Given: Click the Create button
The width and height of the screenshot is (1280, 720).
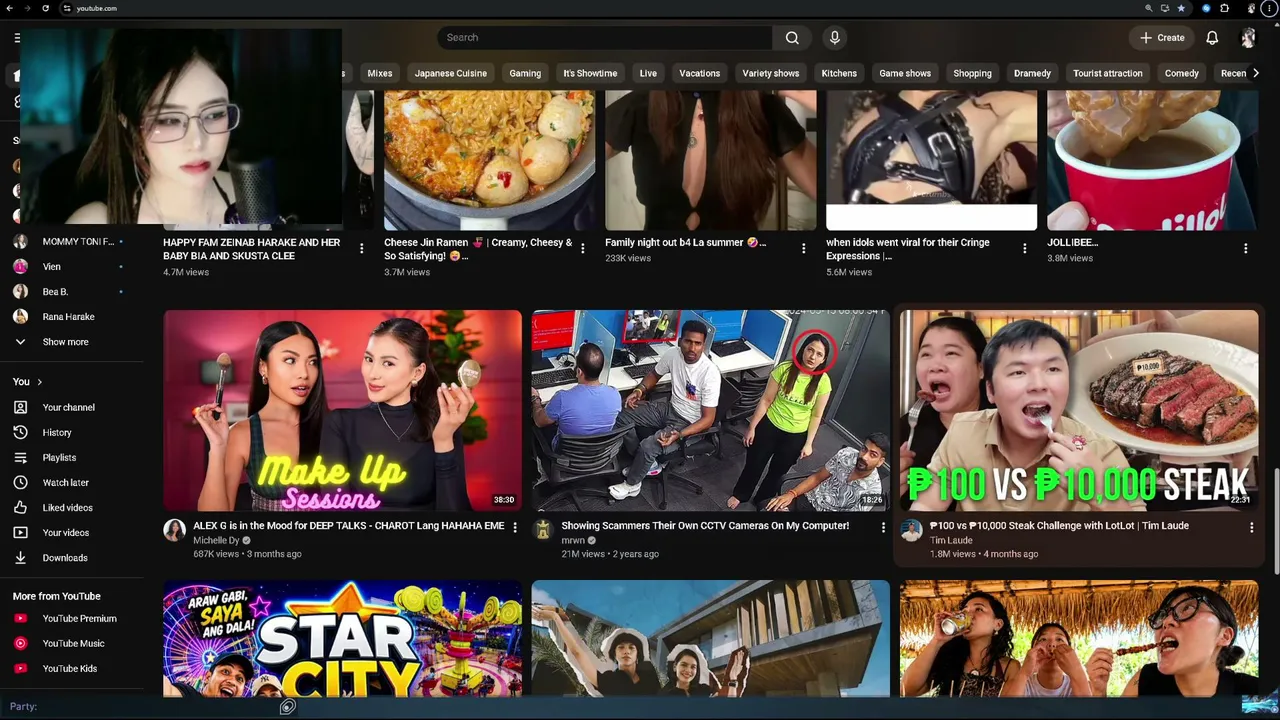Looking at the screenshot, I should point(1162,38).
